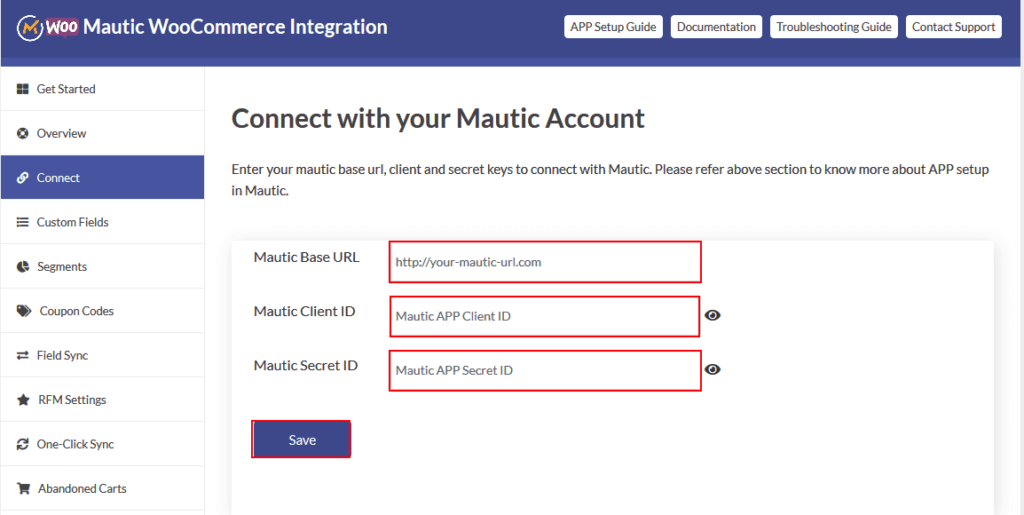Save the Mautic connection settings
The image size is (1024, 515).
coord(301,440)
